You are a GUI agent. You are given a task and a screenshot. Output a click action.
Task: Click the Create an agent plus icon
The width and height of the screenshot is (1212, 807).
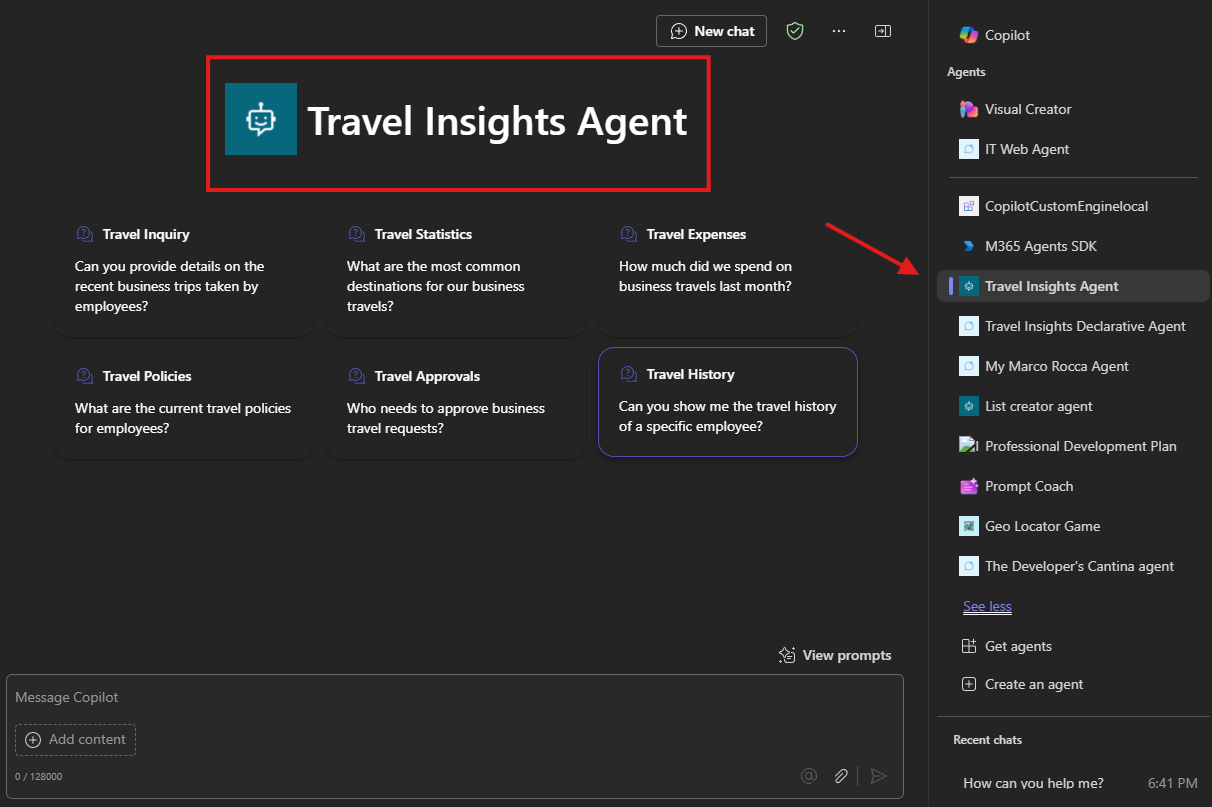pos(968,684)
